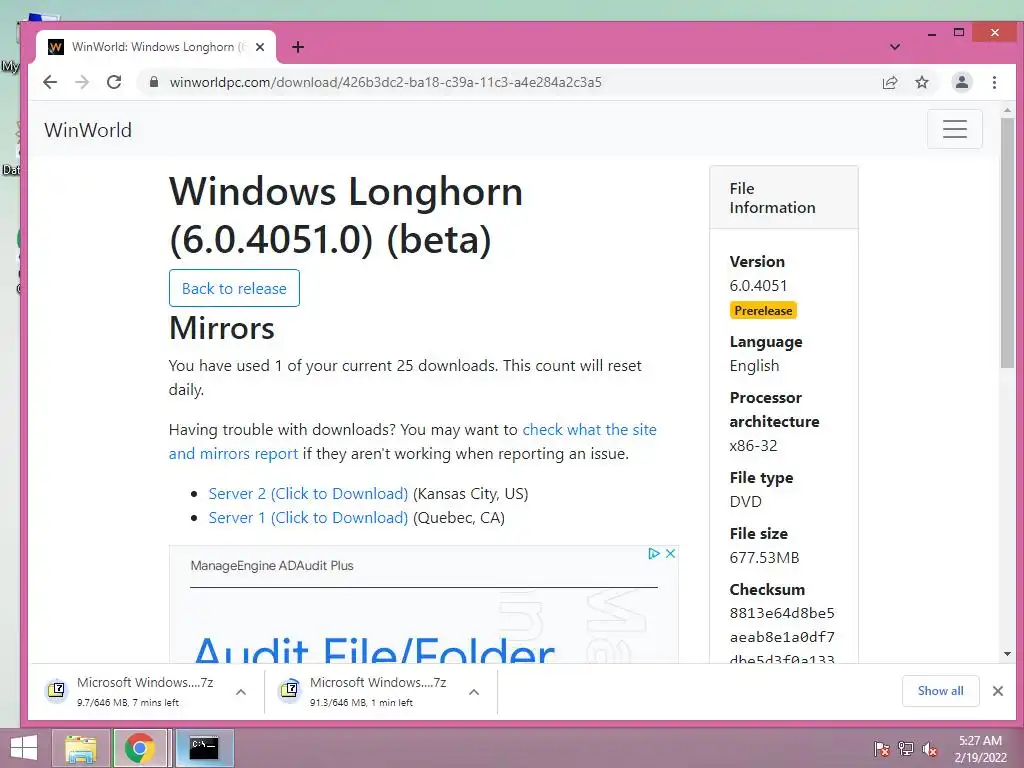
Task: Click the address bar URL
Action: tap(385, 82)
